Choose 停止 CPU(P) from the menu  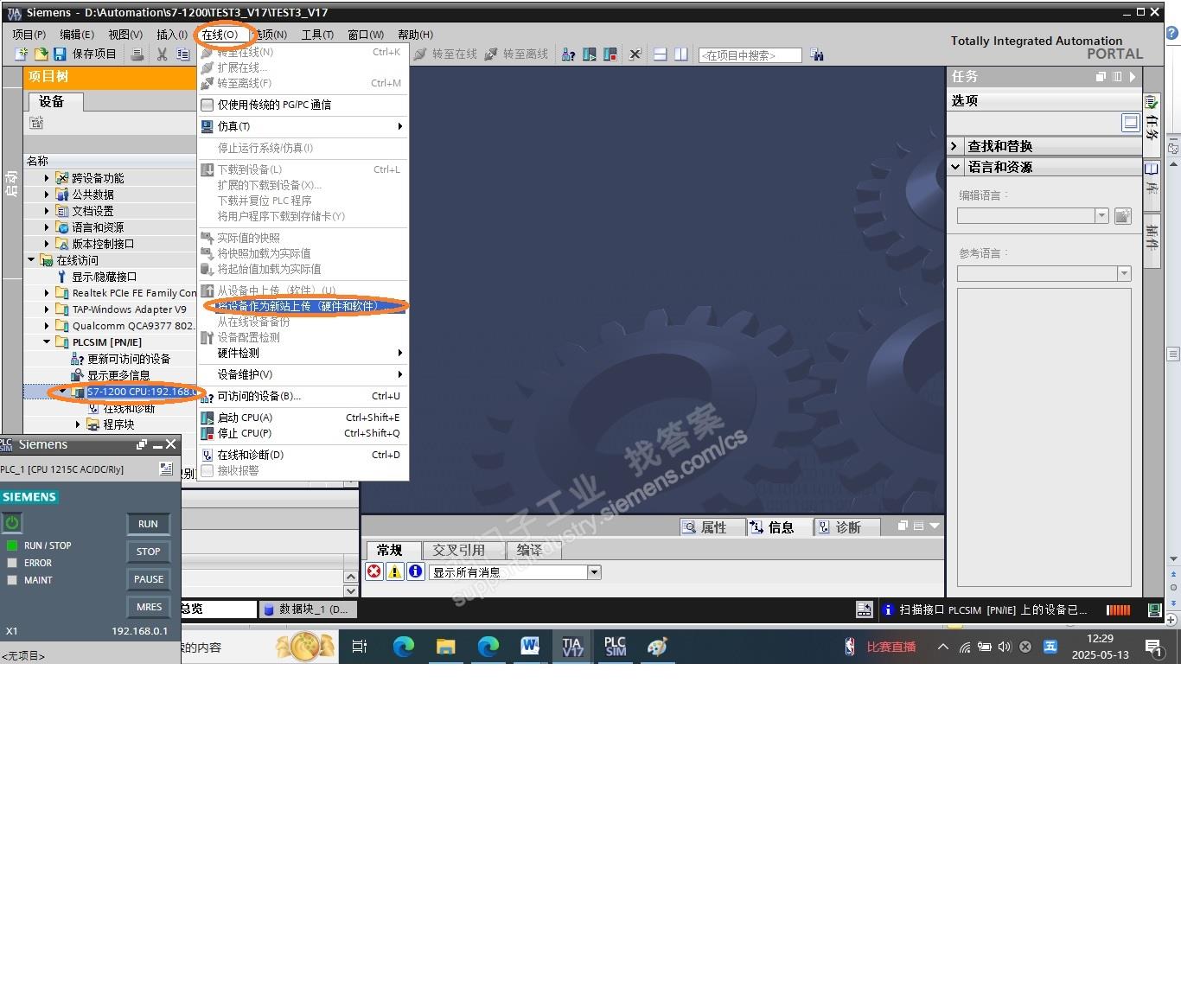coord(303,433)
